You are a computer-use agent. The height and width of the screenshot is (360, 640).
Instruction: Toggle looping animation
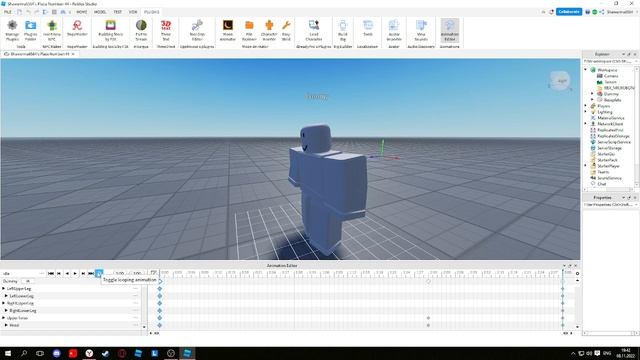click(x=99, y=273)
